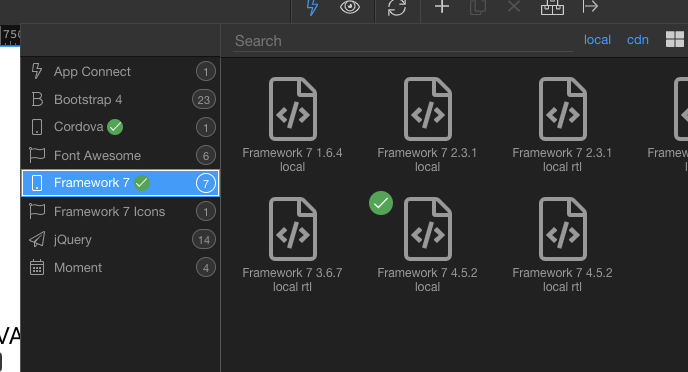Select Framework 7 3.6.7 local rtl file
Screen dimensions: 688x372
pos(292,245)
